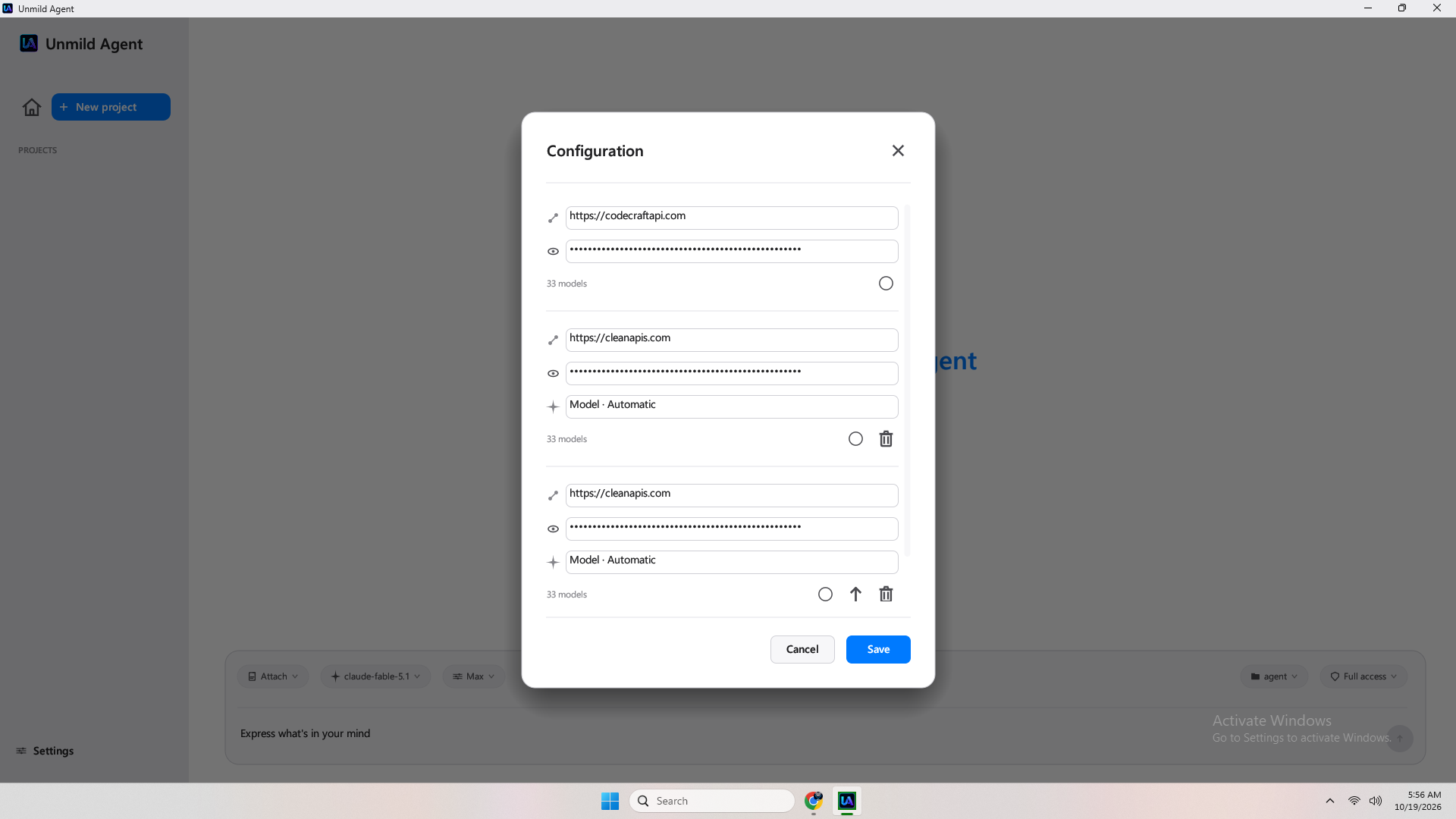Click Unmild Agent taskbar icon
1456x819 pixels.
847,801
